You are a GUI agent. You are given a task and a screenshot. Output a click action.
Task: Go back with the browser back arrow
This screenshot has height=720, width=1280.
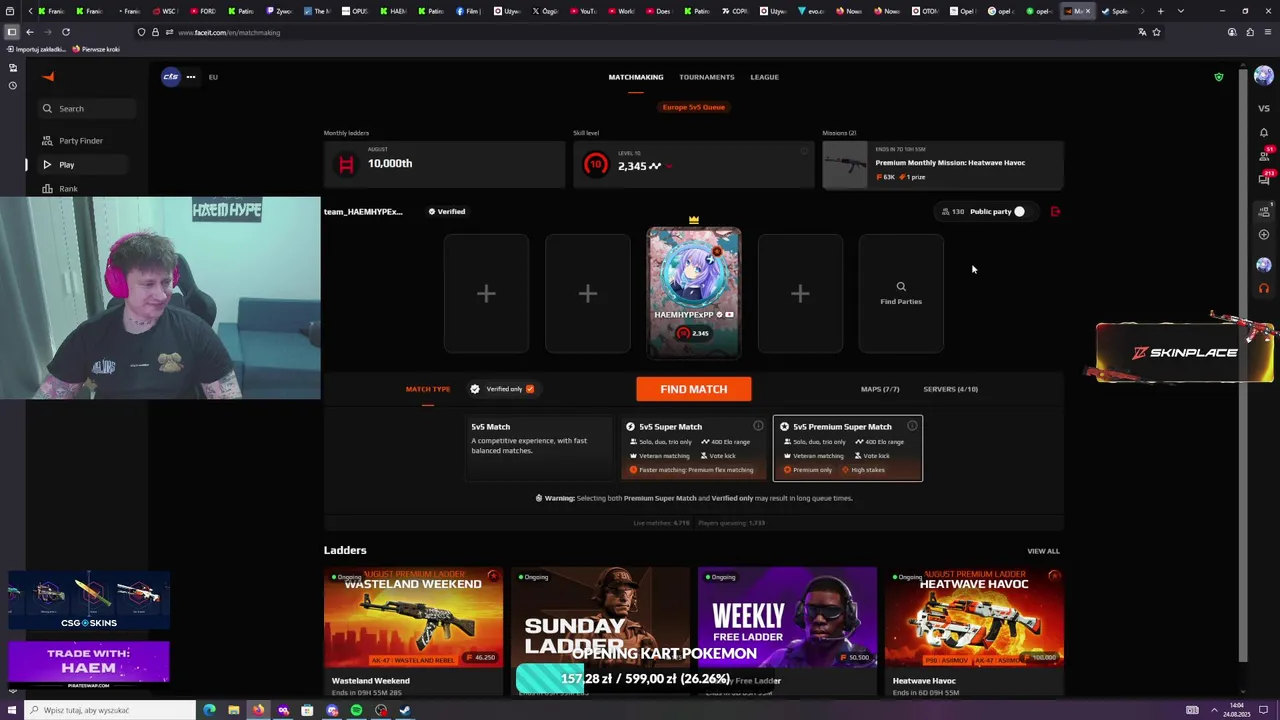point(30,32)
